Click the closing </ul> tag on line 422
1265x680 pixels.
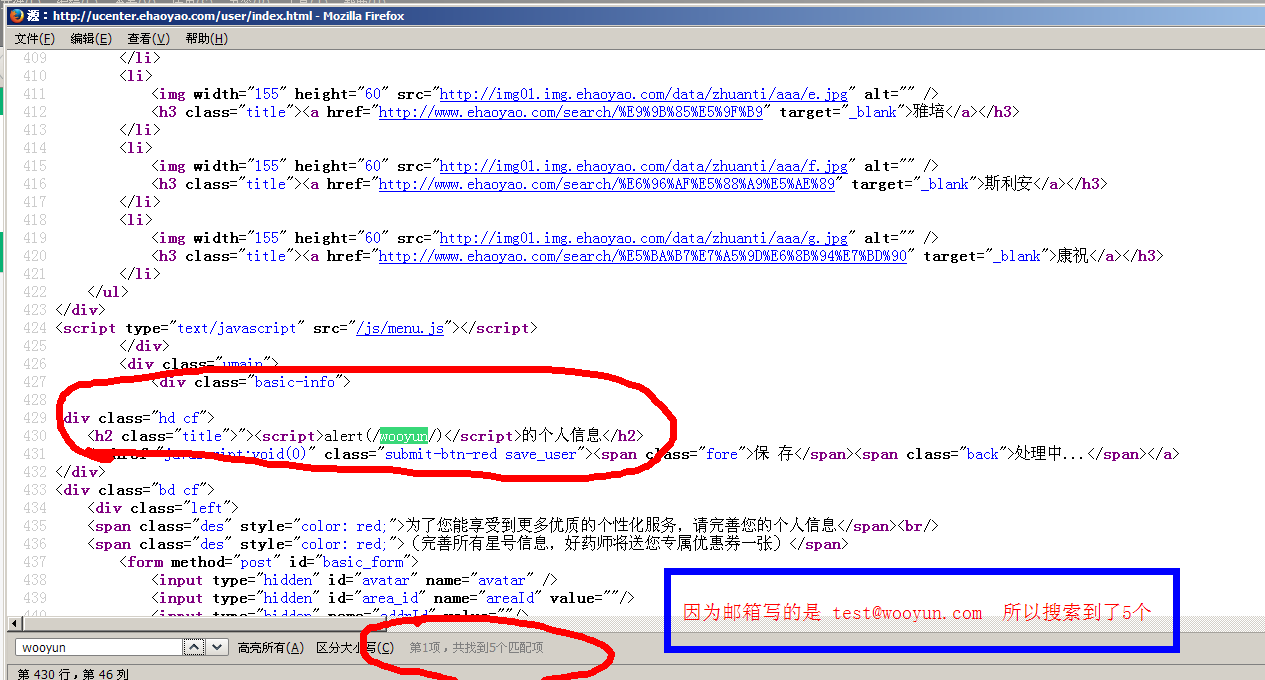coord(109,292)
